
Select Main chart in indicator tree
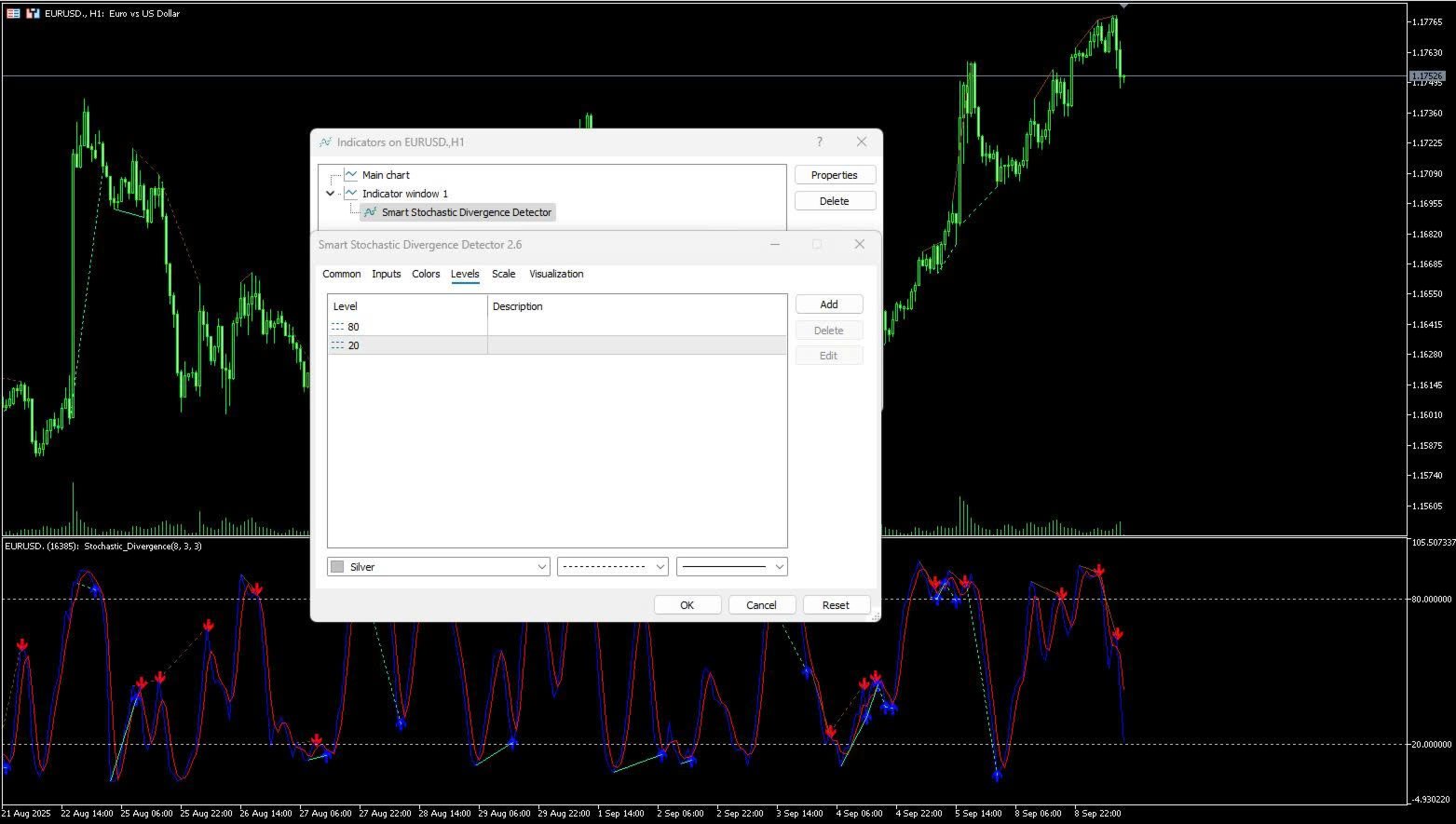386,175
